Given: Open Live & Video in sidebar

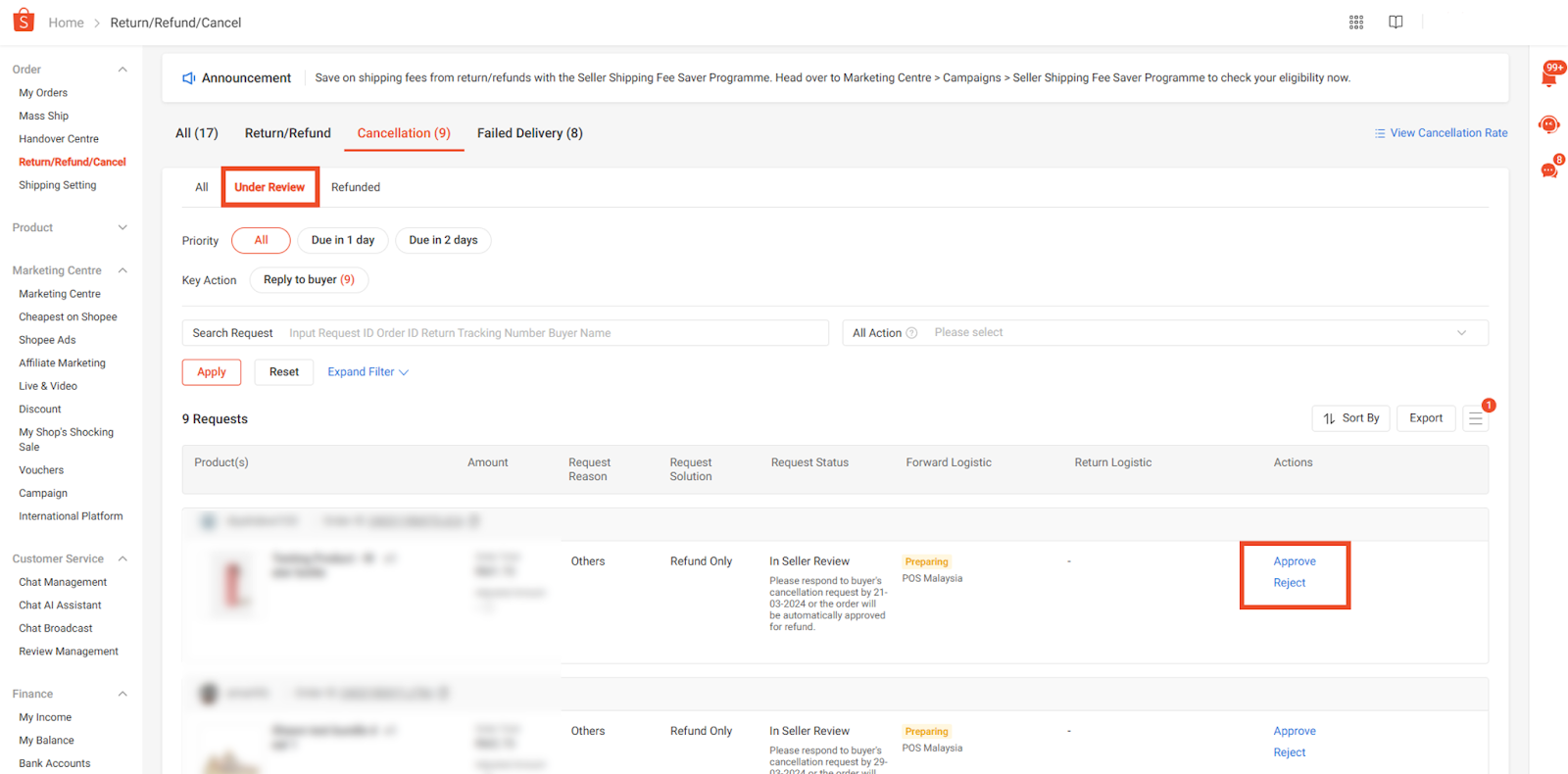Looking at the screenshot, I should (48, 386).
